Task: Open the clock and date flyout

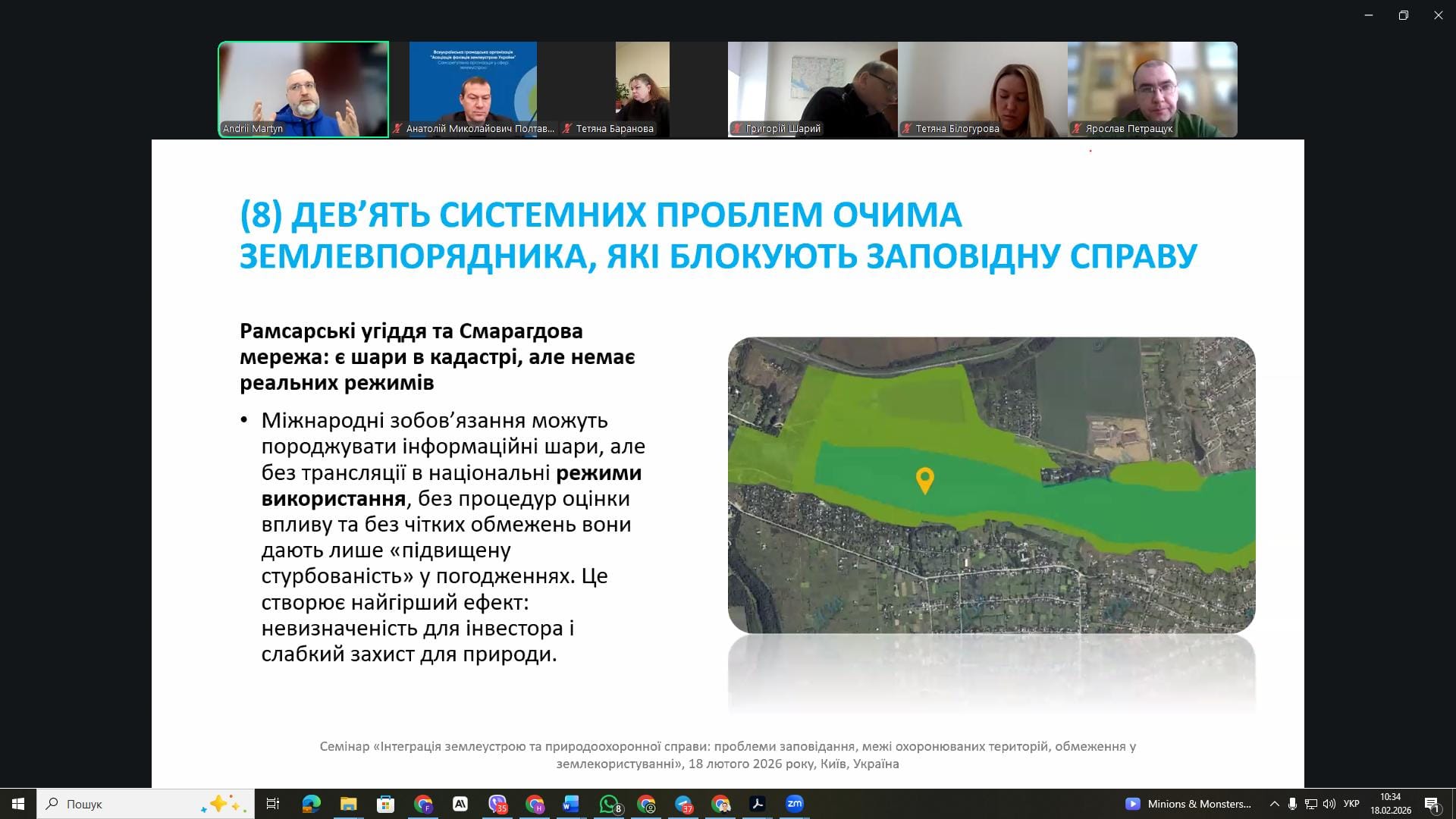Action: click(x=1390, y=804)
